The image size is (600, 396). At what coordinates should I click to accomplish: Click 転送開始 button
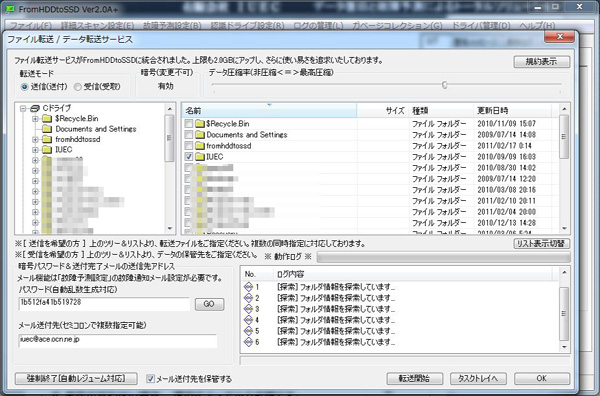click(x=414, y=379)
